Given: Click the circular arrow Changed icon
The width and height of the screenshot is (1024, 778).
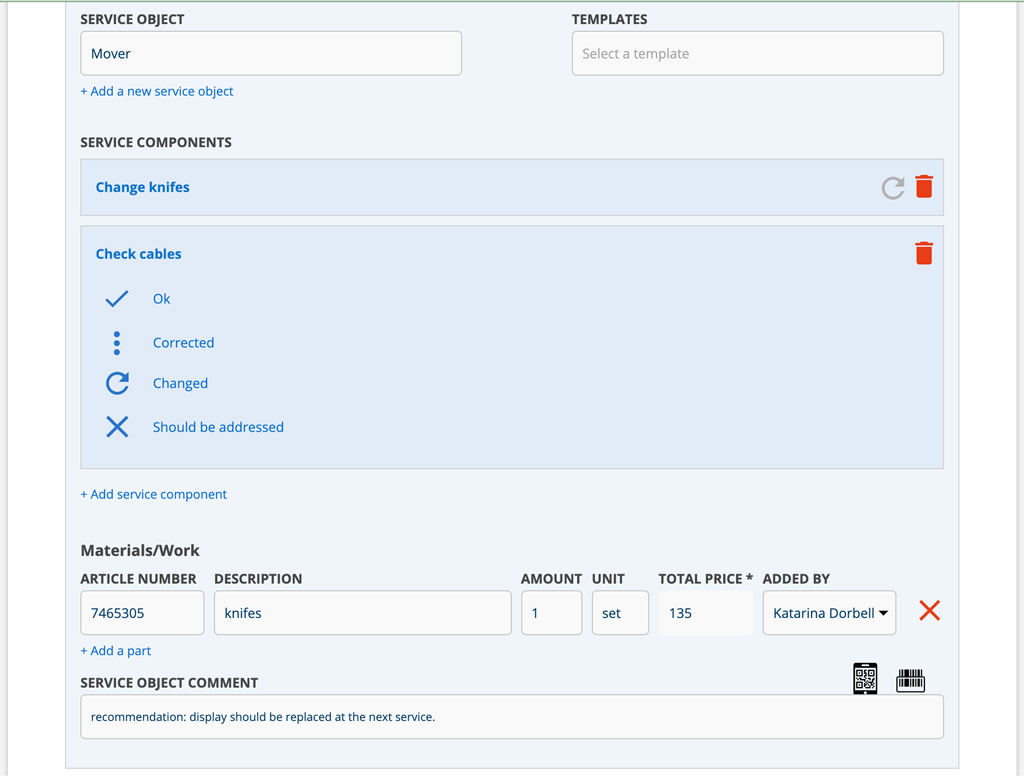Looking at the screenshot, I should coord(118,383).
